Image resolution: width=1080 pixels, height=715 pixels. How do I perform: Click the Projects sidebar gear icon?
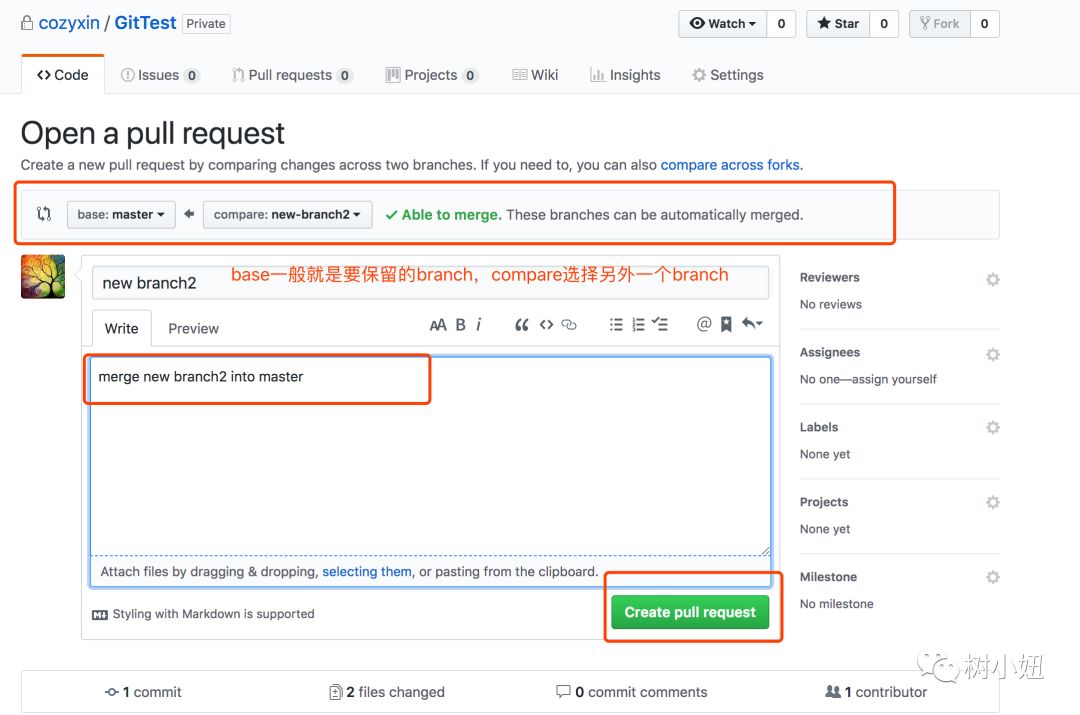tap(993, 502)
